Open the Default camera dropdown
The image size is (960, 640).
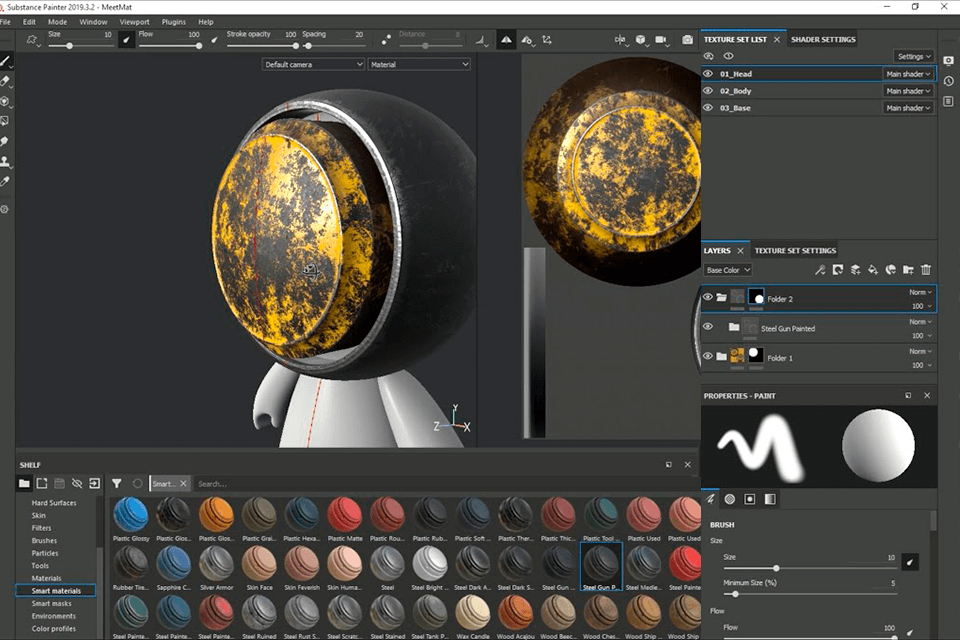click(313, 63)
